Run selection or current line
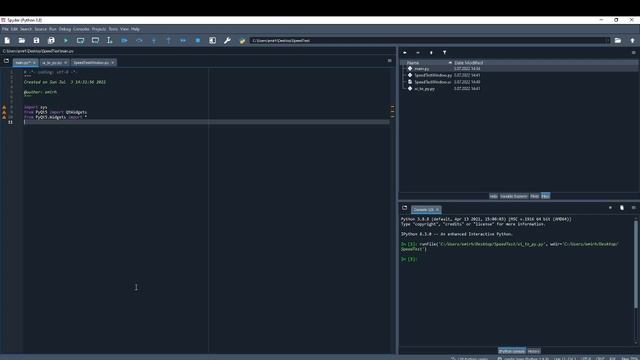Image resolution: width=640 pixels, height=360 pixels. coord(109,40)
